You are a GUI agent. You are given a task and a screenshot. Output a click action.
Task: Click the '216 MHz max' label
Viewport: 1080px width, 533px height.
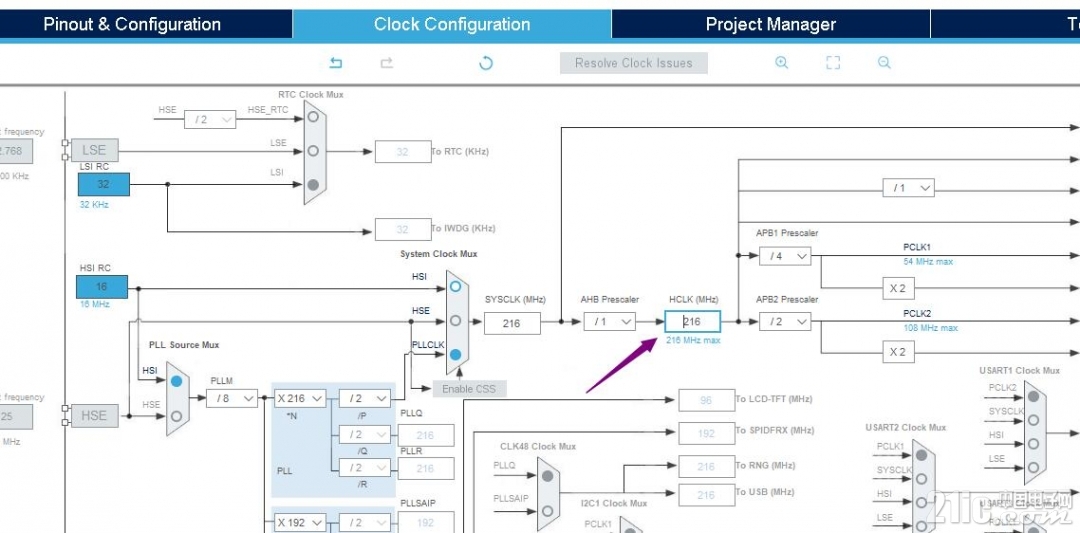click(694, 340)
